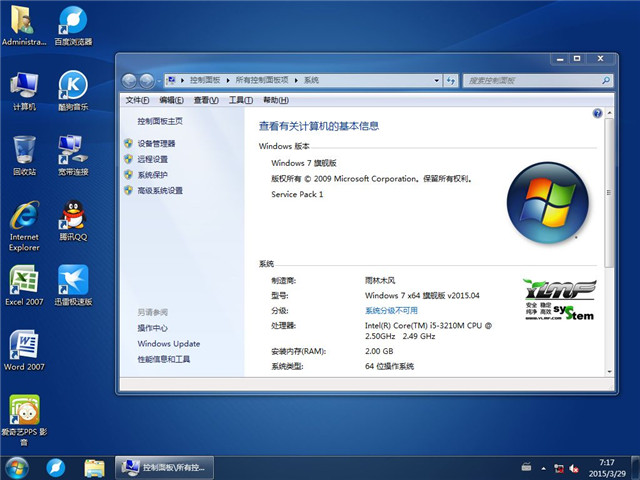
Task: Open 远程设置 in the sidebar
Action: pyautogui.click(x=153, y=159)
